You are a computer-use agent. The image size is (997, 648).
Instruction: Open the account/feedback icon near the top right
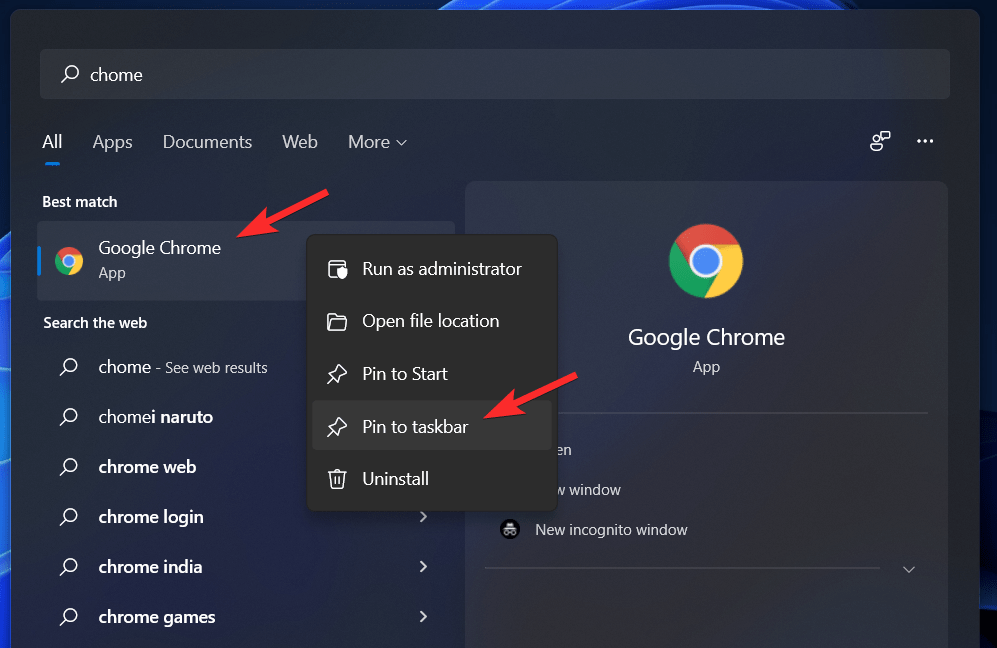pyautogui.click(x=880, y=141)
